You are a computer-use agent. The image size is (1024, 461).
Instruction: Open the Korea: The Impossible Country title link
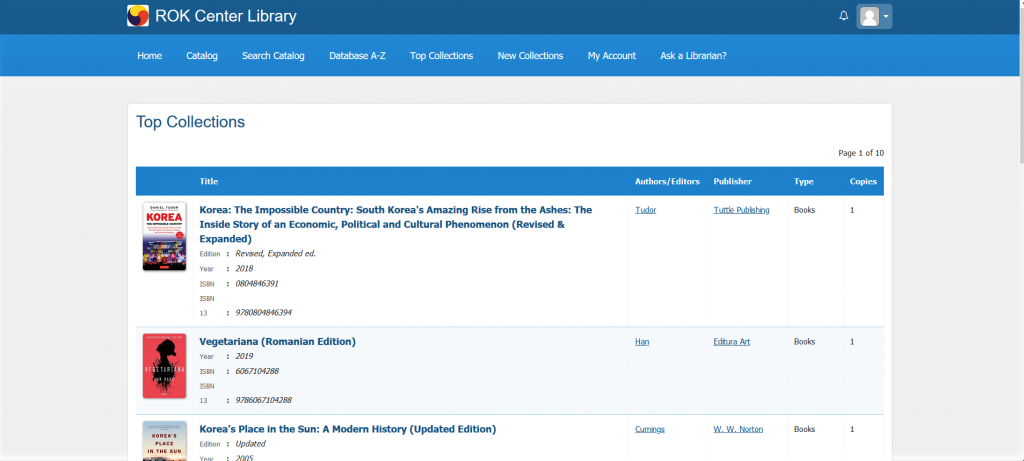396,224
